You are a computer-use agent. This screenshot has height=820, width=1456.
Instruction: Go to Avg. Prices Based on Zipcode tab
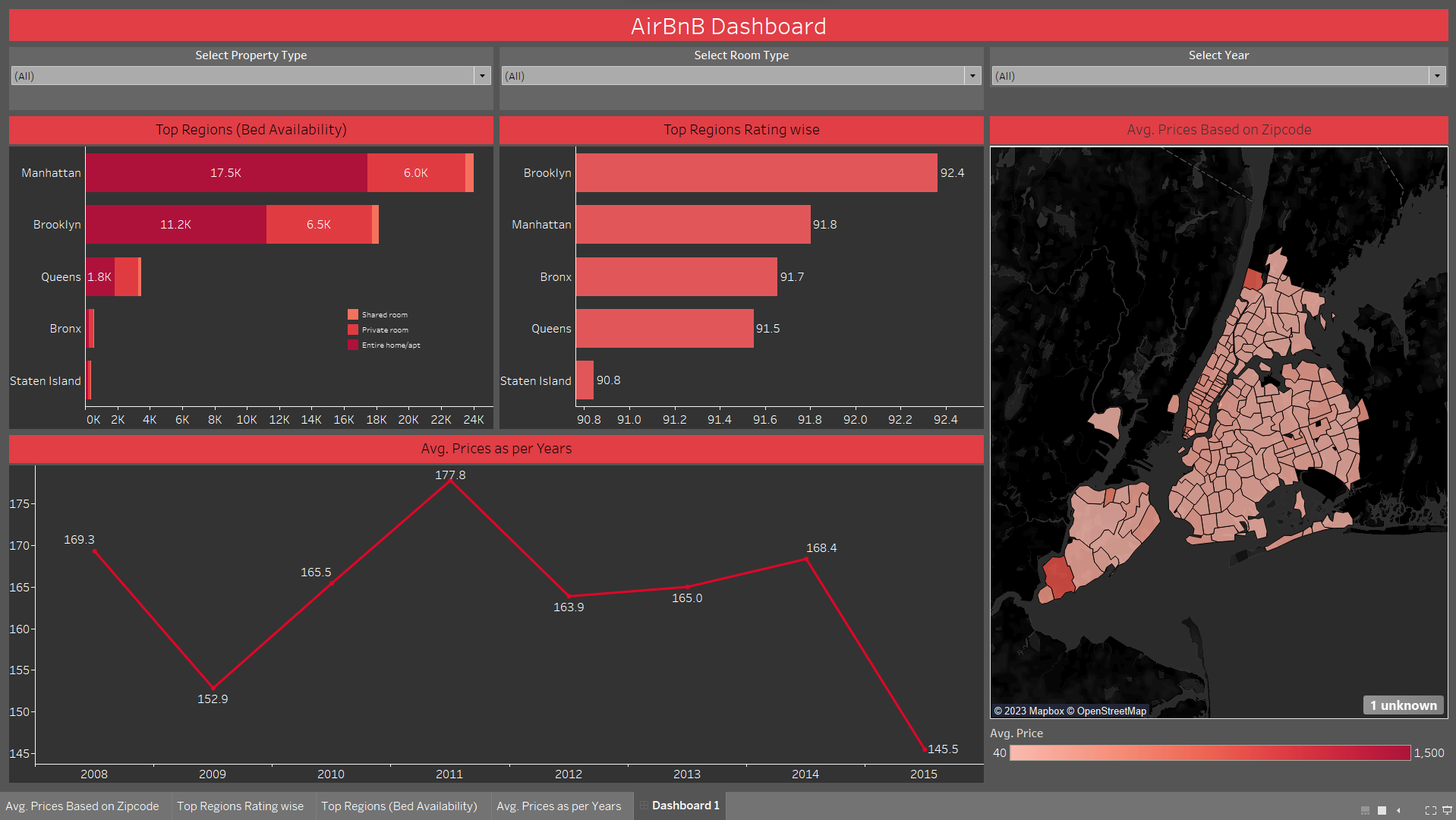click(82, 806)
